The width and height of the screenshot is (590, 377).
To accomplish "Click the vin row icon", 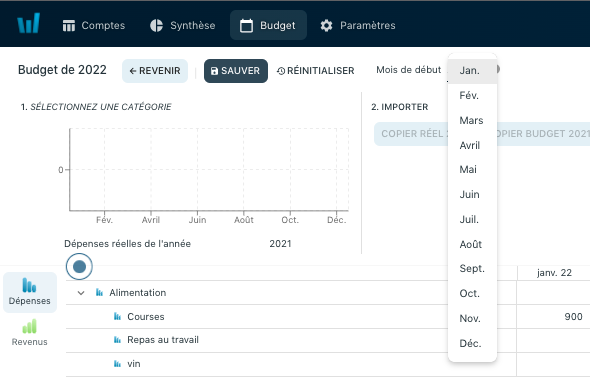I will [117, 364].
